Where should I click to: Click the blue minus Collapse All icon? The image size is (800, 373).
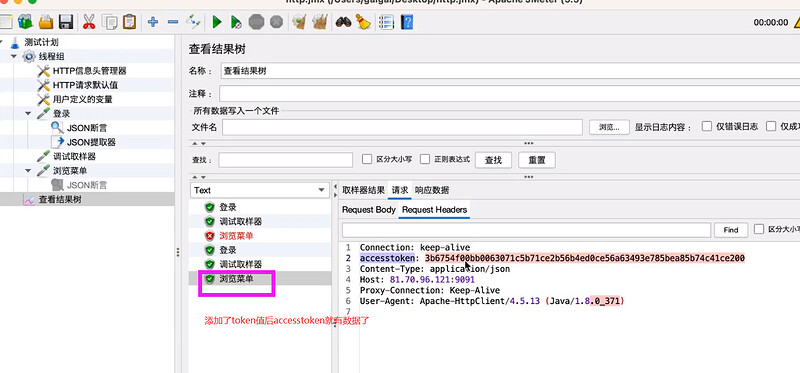click(x=173, y=21)
